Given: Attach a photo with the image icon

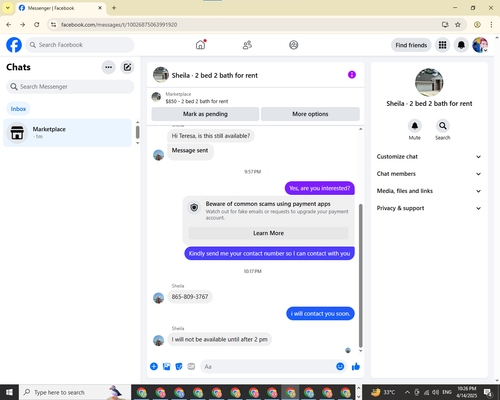Looking at the screenshot, I should coord(166,366).
